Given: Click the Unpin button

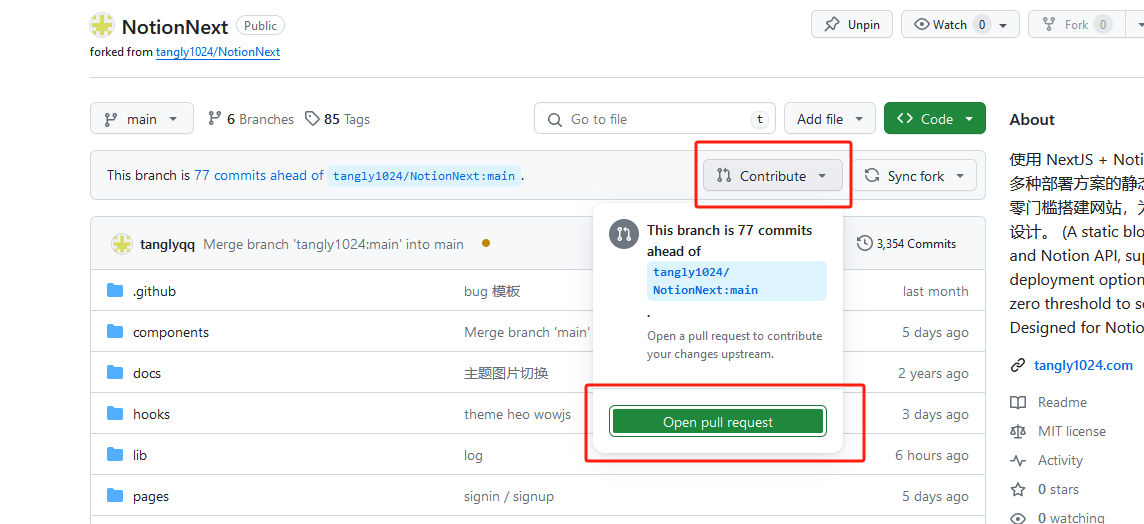Looking at the screenshot, I should pos(852,24).
